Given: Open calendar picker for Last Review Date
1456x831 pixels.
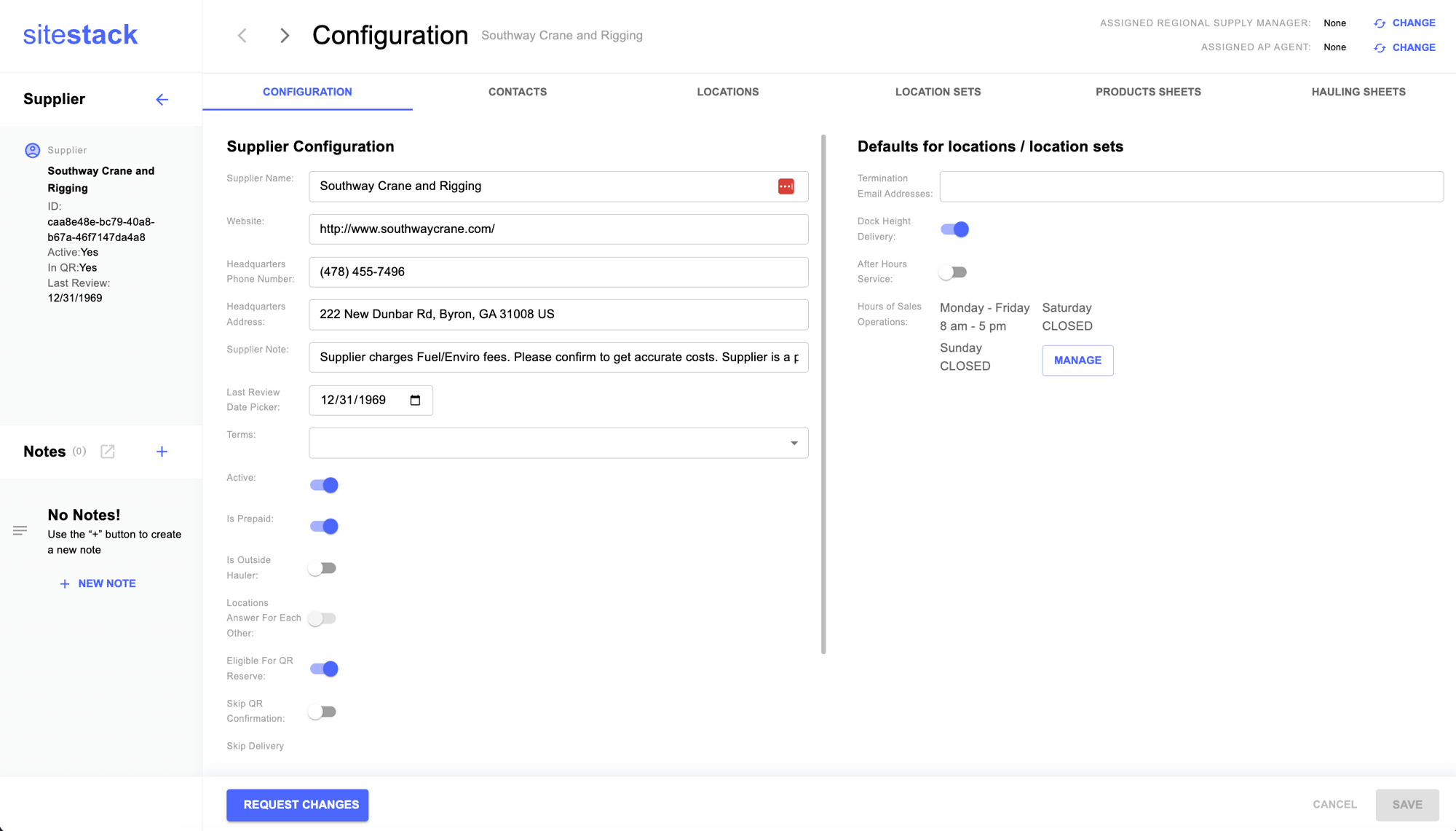Looking at the screenshot, I should coord(415,401).
